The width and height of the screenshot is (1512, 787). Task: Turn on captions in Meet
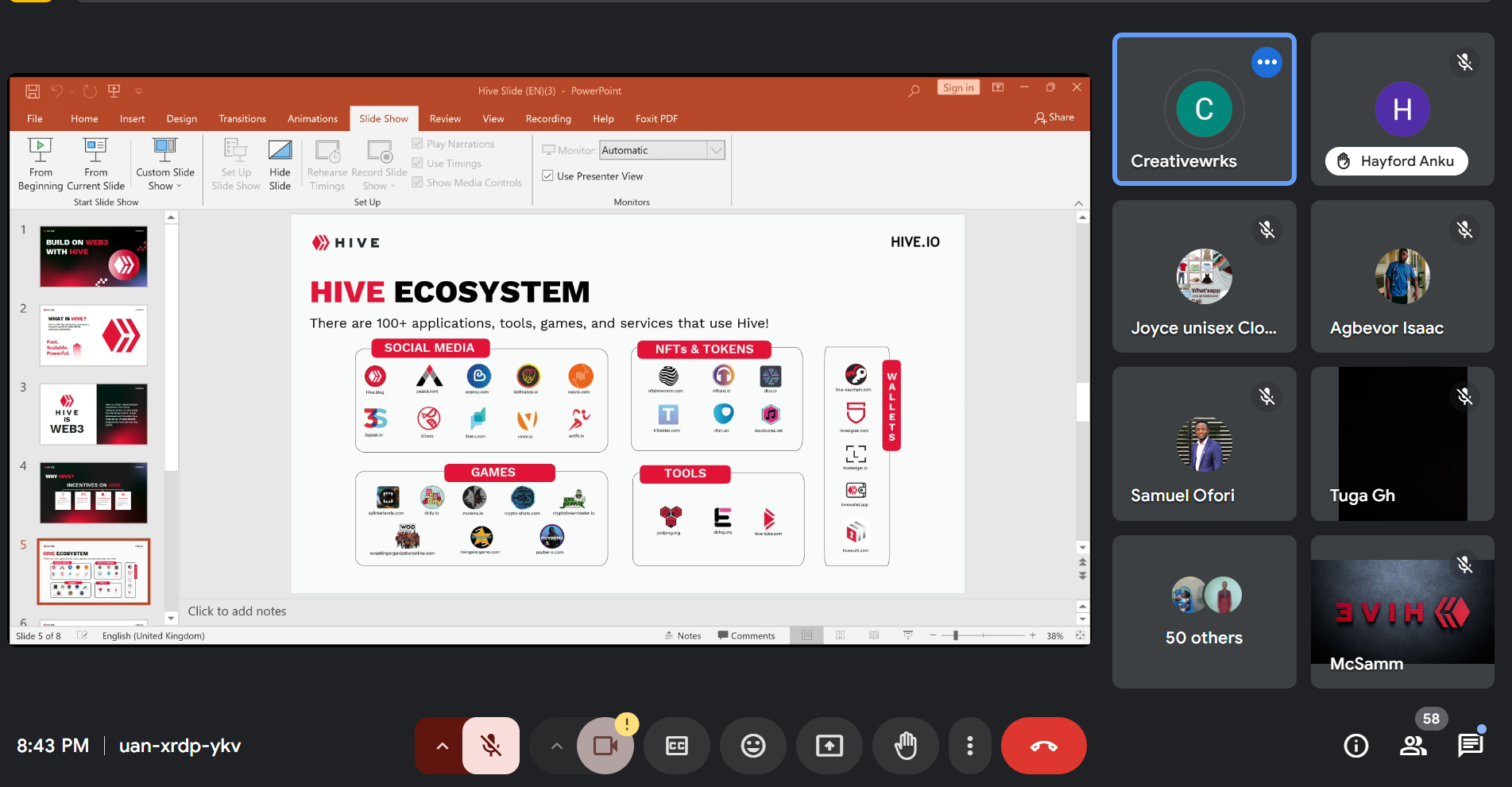(677, 746)
